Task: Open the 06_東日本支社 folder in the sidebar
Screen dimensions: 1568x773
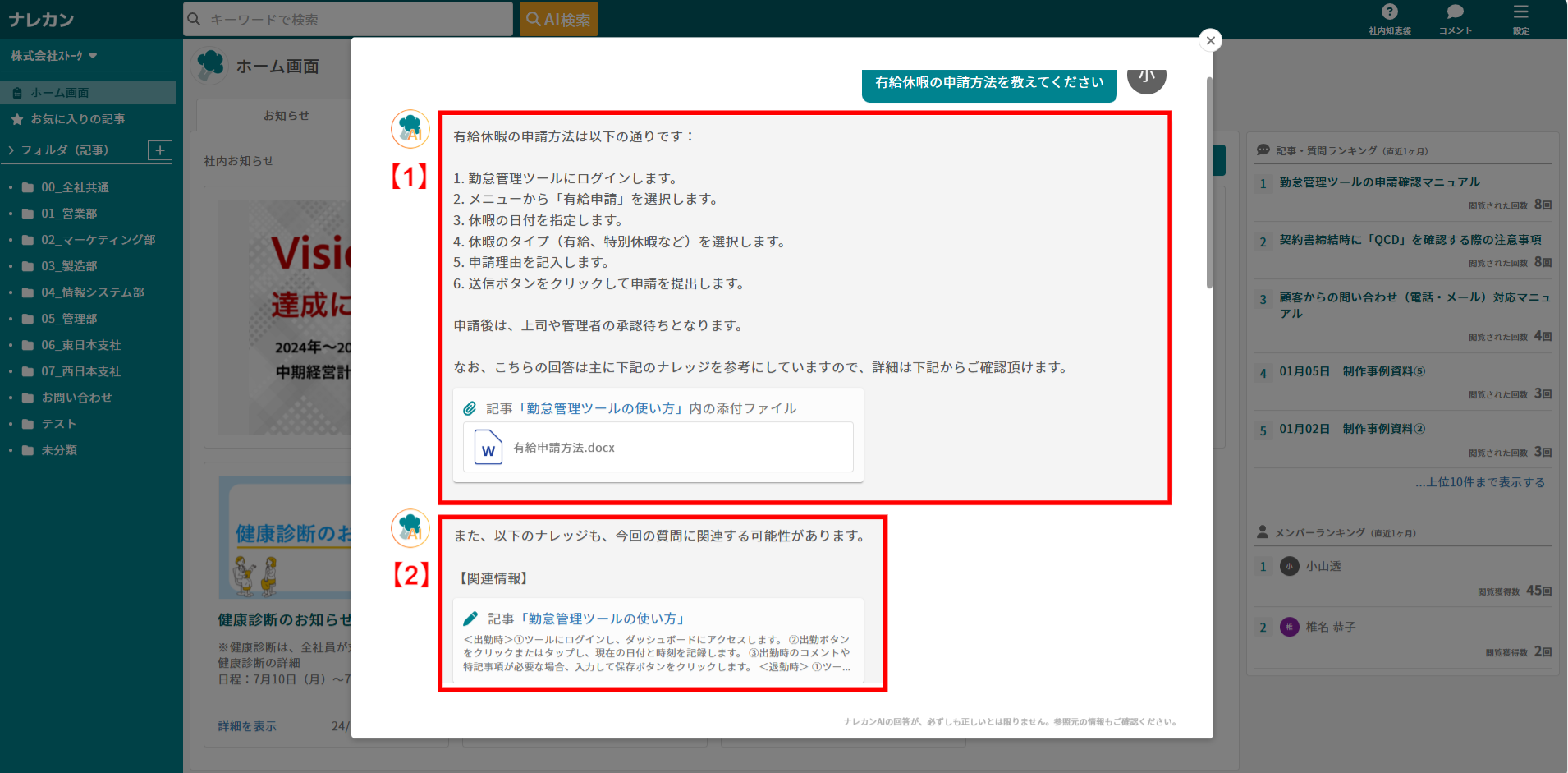Action: 80,344
